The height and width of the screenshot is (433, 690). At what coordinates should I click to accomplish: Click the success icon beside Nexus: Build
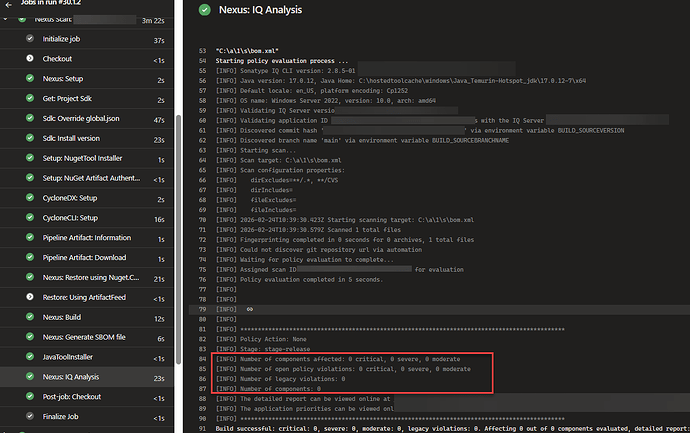click(x=30, y=318)
